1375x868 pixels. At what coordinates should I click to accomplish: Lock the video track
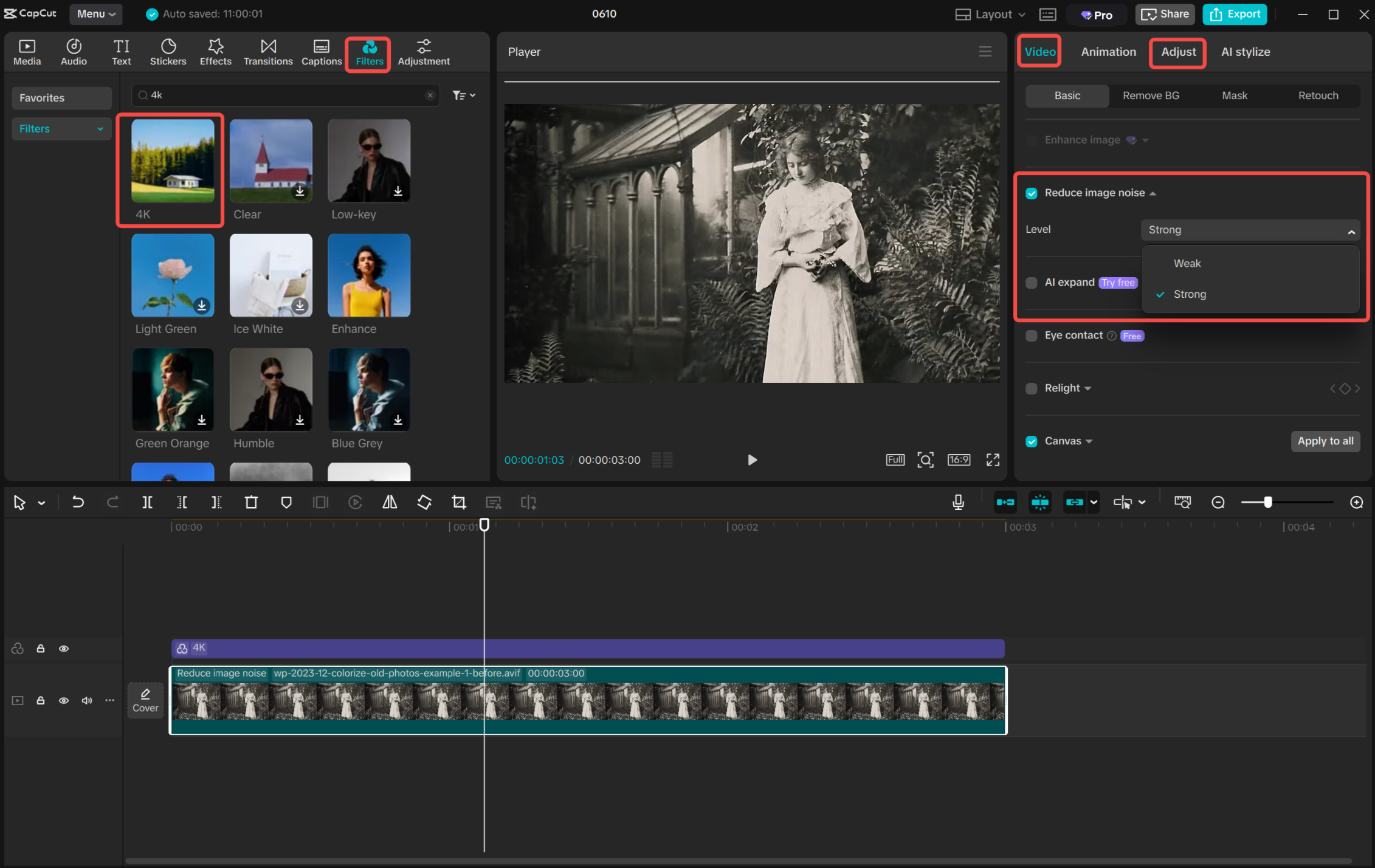pos(41,700)
